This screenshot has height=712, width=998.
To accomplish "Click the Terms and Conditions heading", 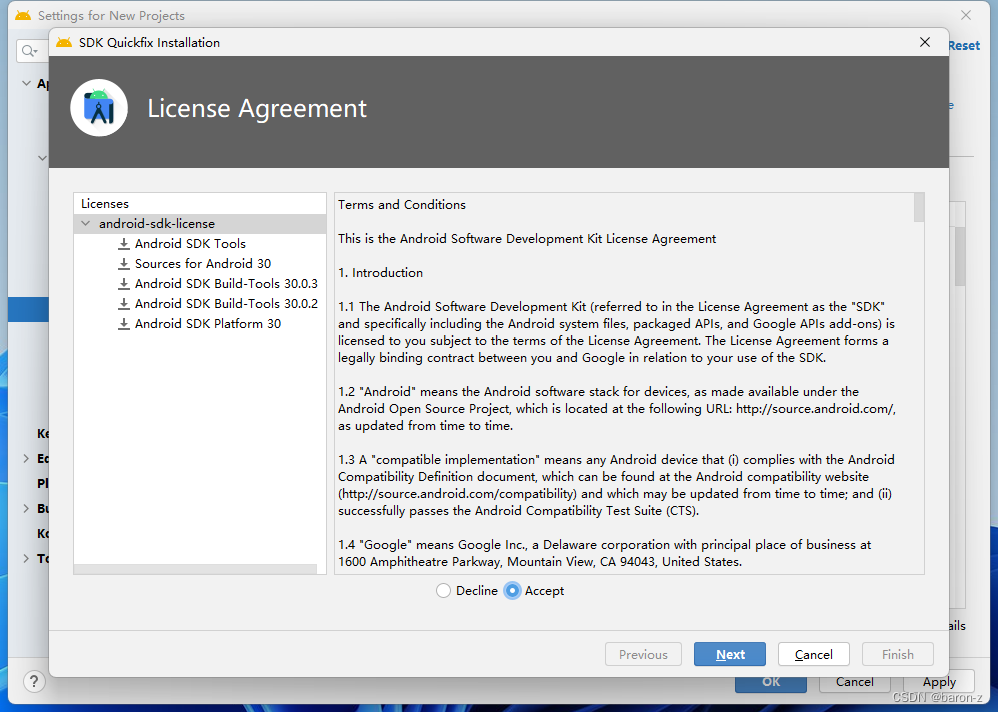I will [x=402, y=205].
